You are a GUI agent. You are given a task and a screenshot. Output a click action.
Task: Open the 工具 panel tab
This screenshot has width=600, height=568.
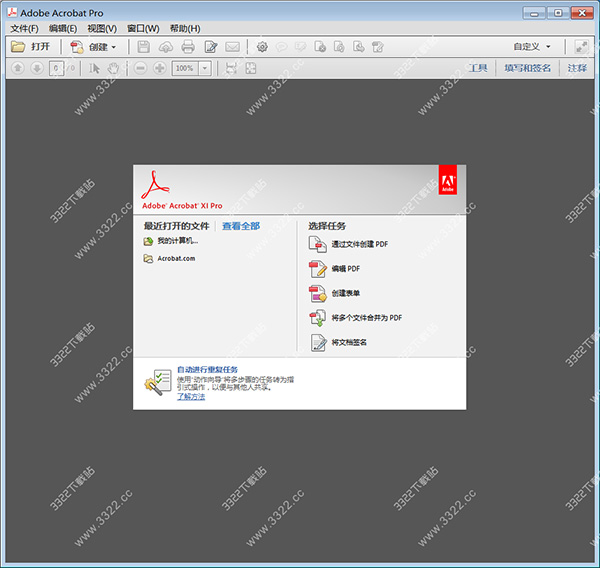point(477,68)
